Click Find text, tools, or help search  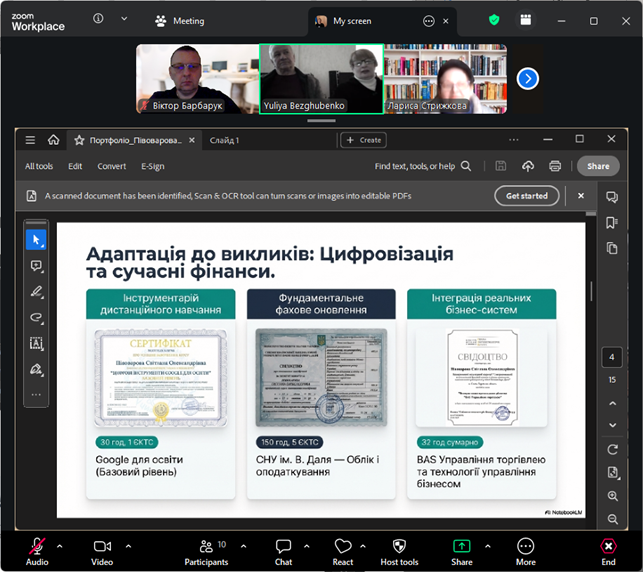pyautogui.click(x=422, y=166)
